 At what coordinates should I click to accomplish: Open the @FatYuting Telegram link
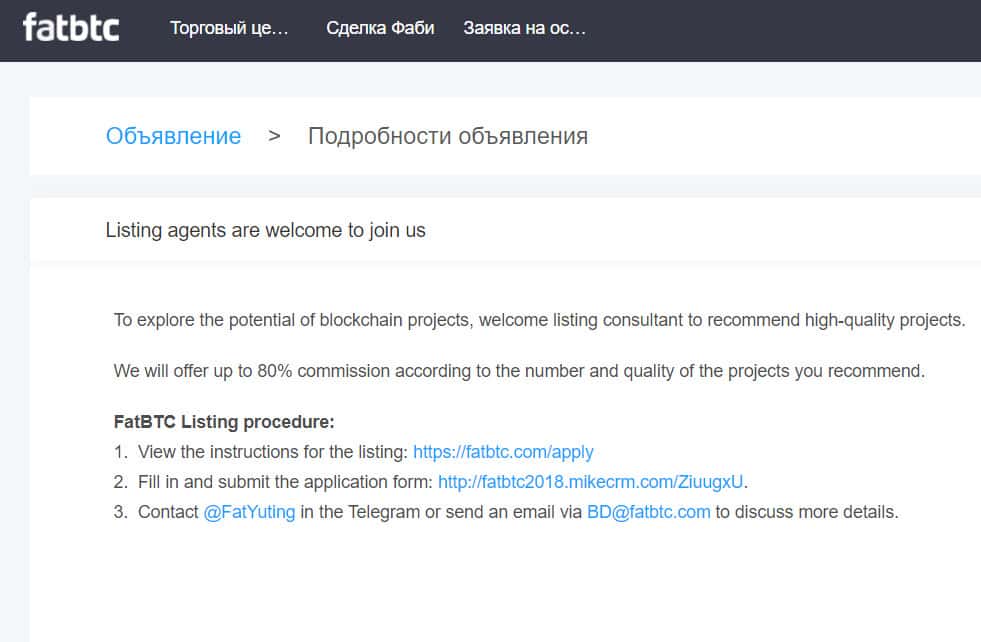(x=249, y=513)
